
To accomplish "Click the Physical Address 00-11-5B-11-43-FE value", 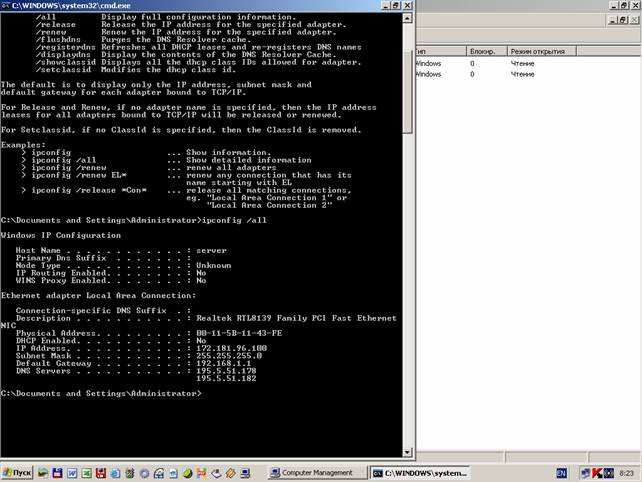I will point(239,333).
